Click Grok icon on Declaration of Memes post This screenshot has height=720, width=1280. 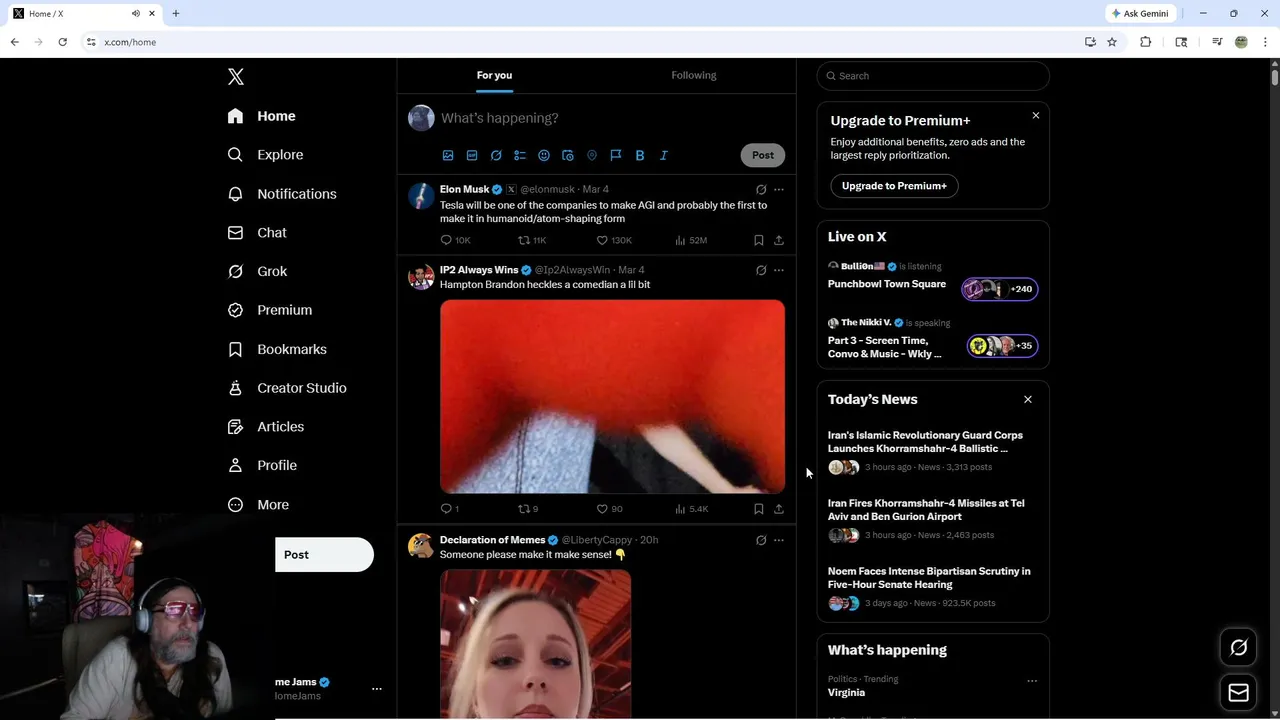(761, 540)
